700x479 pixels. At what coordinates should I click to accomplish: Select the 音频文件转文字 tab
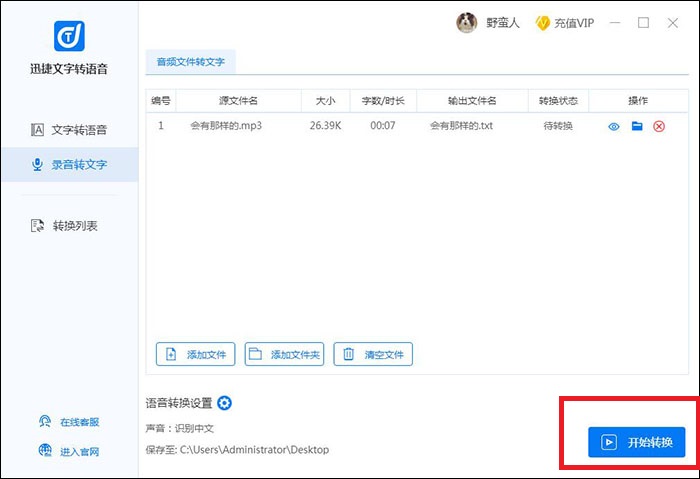tap(191, 62)
